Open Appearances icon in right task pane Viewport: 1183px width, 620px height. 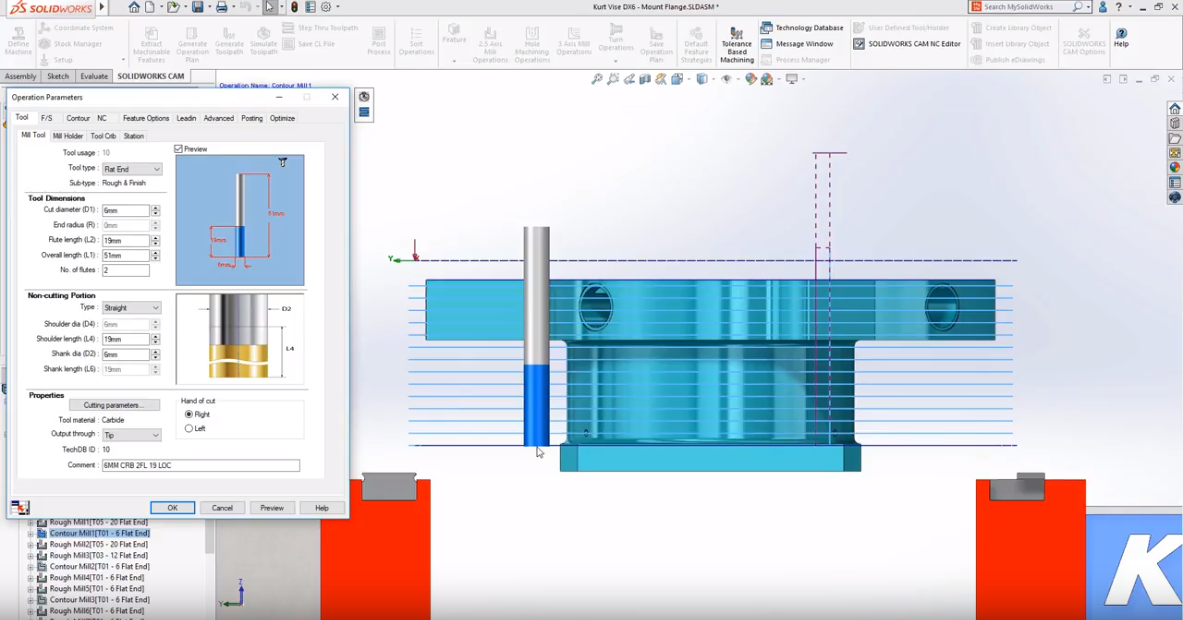1174,167
